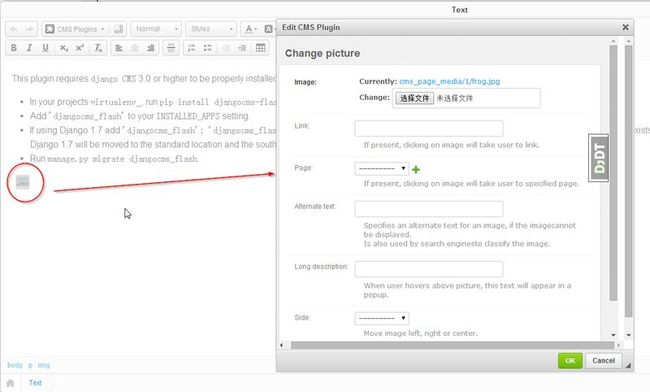This screenshot has height=392, width=650.
Task: Click the dialog resize handle
Action: point(628,365)
